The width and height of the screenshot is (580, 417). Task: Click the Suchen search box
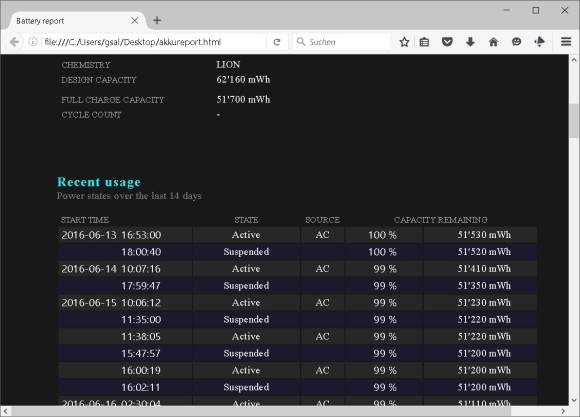click(342, 42)
